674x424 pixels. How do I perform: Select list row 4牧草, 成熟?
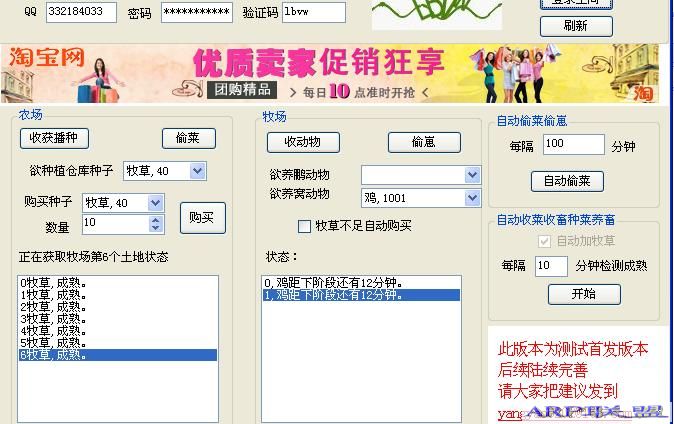117,331
